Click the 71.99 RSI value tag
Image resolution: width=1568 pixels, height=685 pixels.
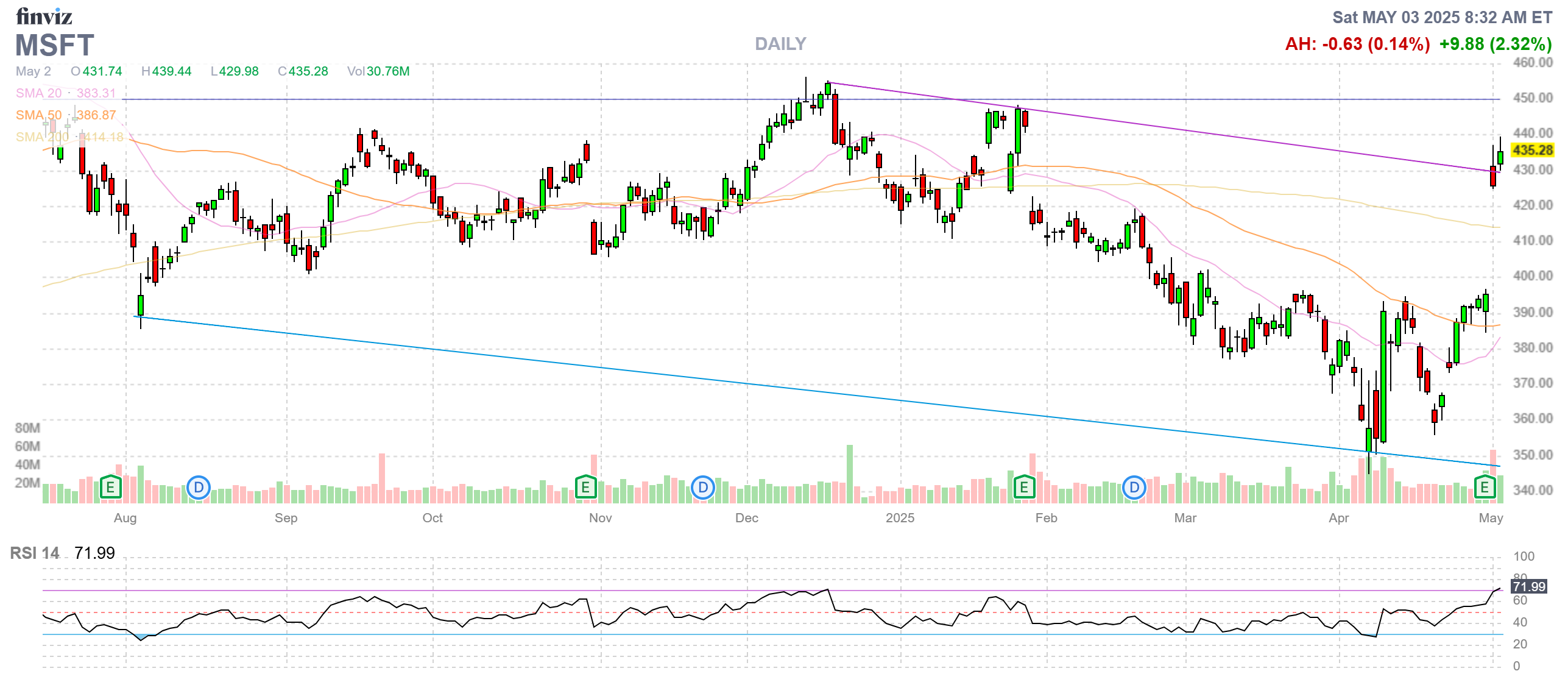(1529, 586)
